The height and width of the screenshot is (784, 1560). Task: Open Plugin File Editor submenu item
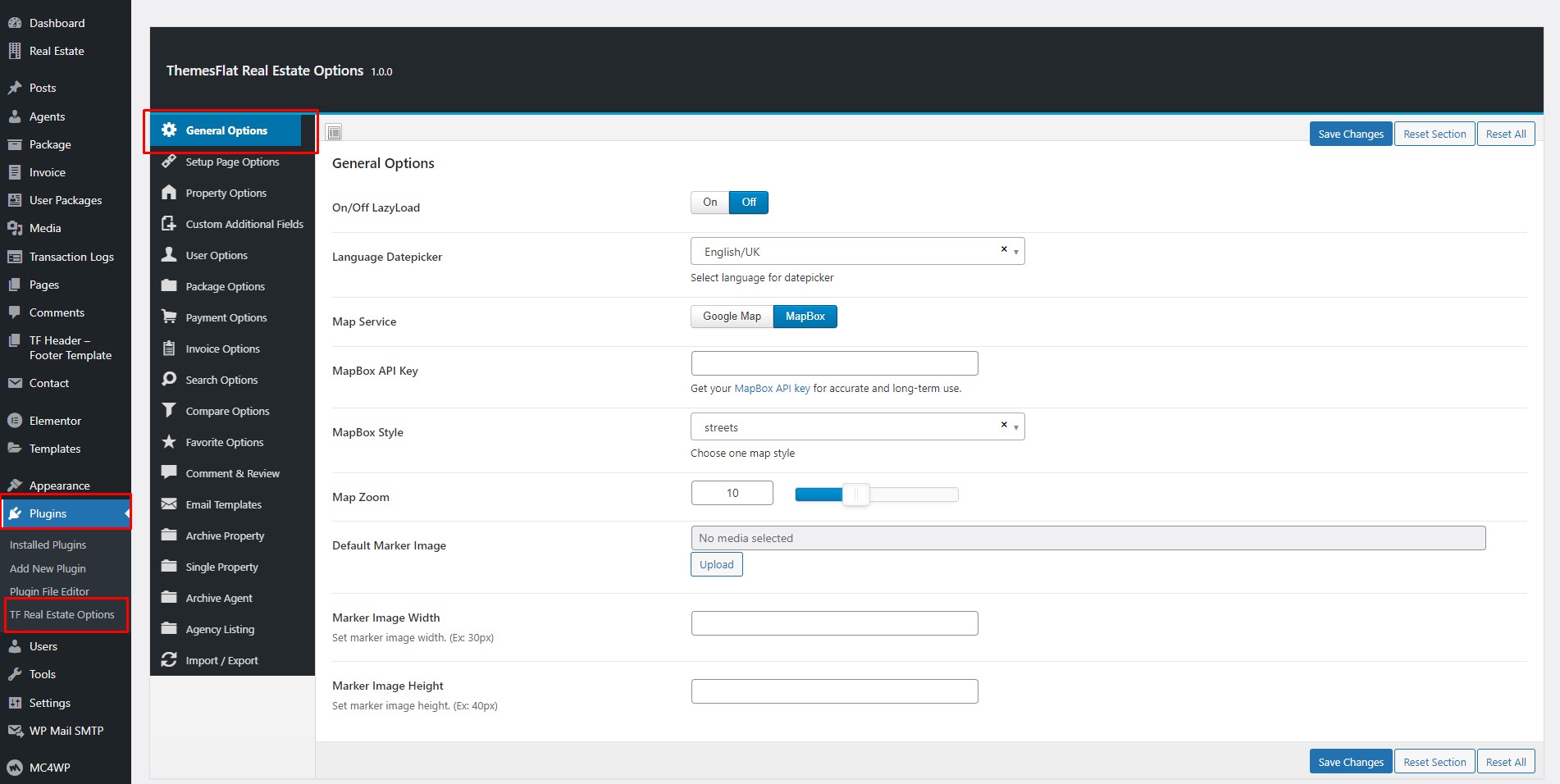coord(49,591)
